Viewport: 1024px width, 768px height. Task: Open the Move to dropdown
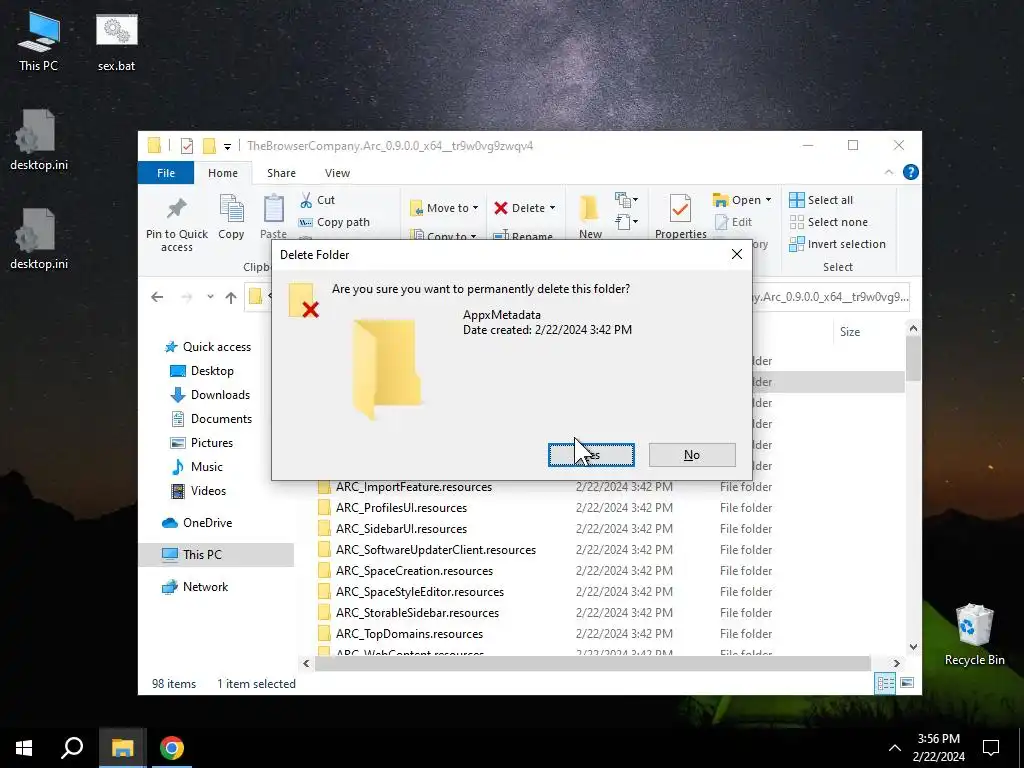[x=444, y=208]
